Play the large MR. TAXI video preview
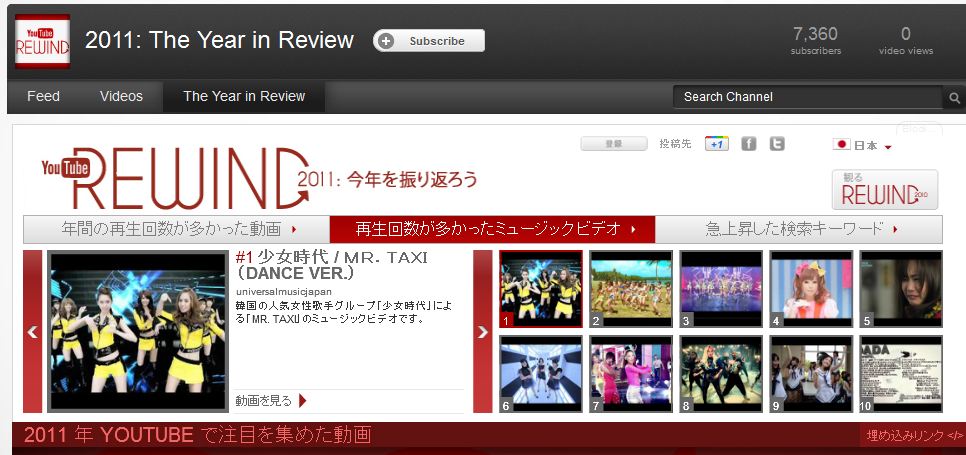Viewport: 966px width, 455px height. click(x=138, y=331)
